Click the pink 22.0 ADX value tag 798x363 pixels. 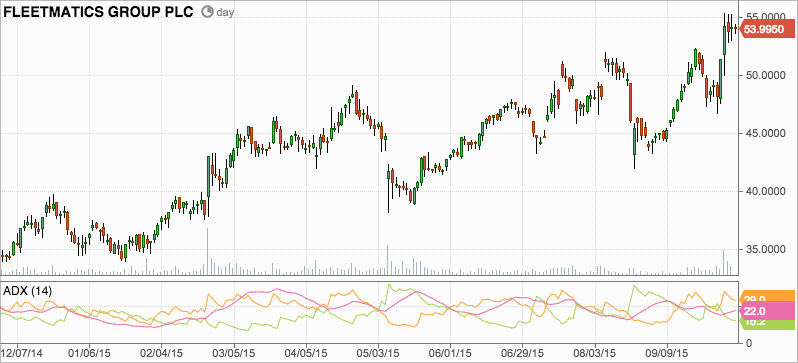[767, 311]
